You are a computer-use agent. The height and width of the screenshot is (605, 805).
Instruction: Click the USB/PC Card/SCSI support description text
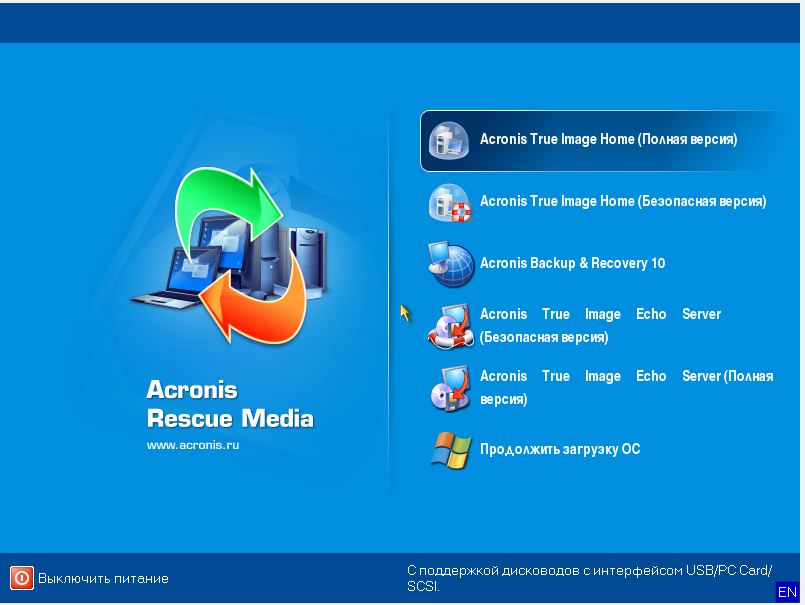589,578
